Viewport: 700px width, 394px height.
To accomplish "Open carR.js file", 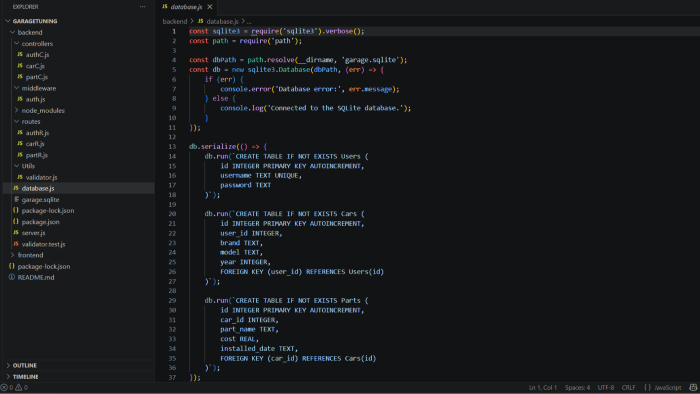I will [35, 144].
